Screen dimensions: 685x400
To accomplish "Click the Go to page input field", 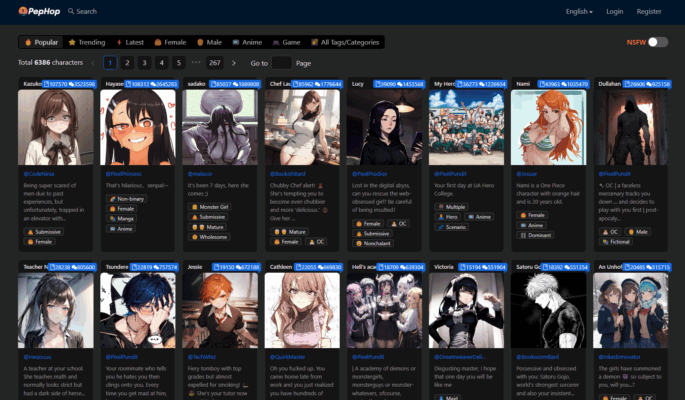I will coord(281,62).
